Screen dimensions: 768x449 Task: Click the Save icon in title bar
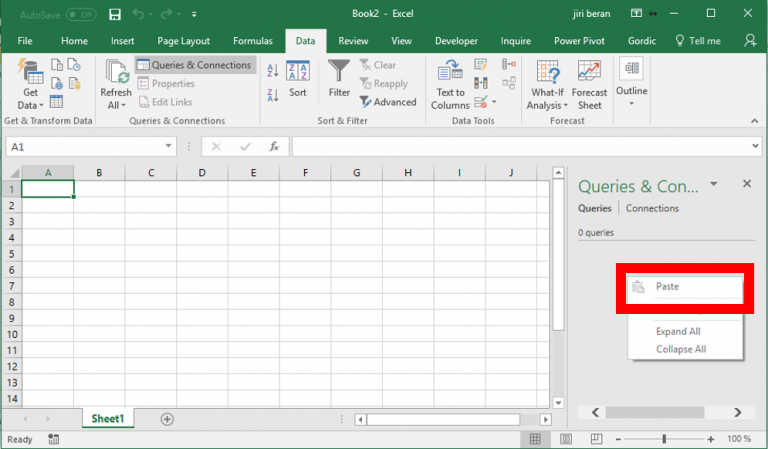tap(115, 14)
